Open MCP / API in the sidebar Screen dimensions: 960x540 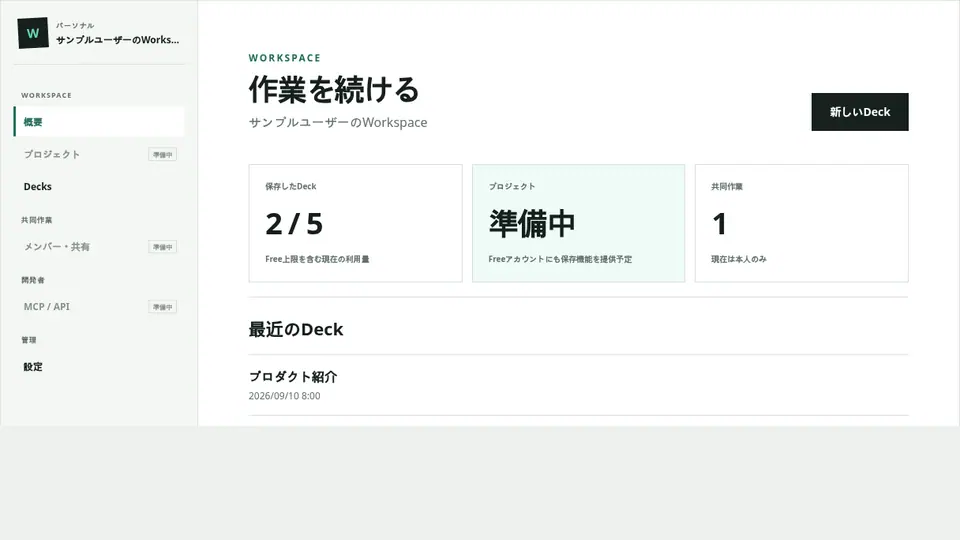point(99,307)
